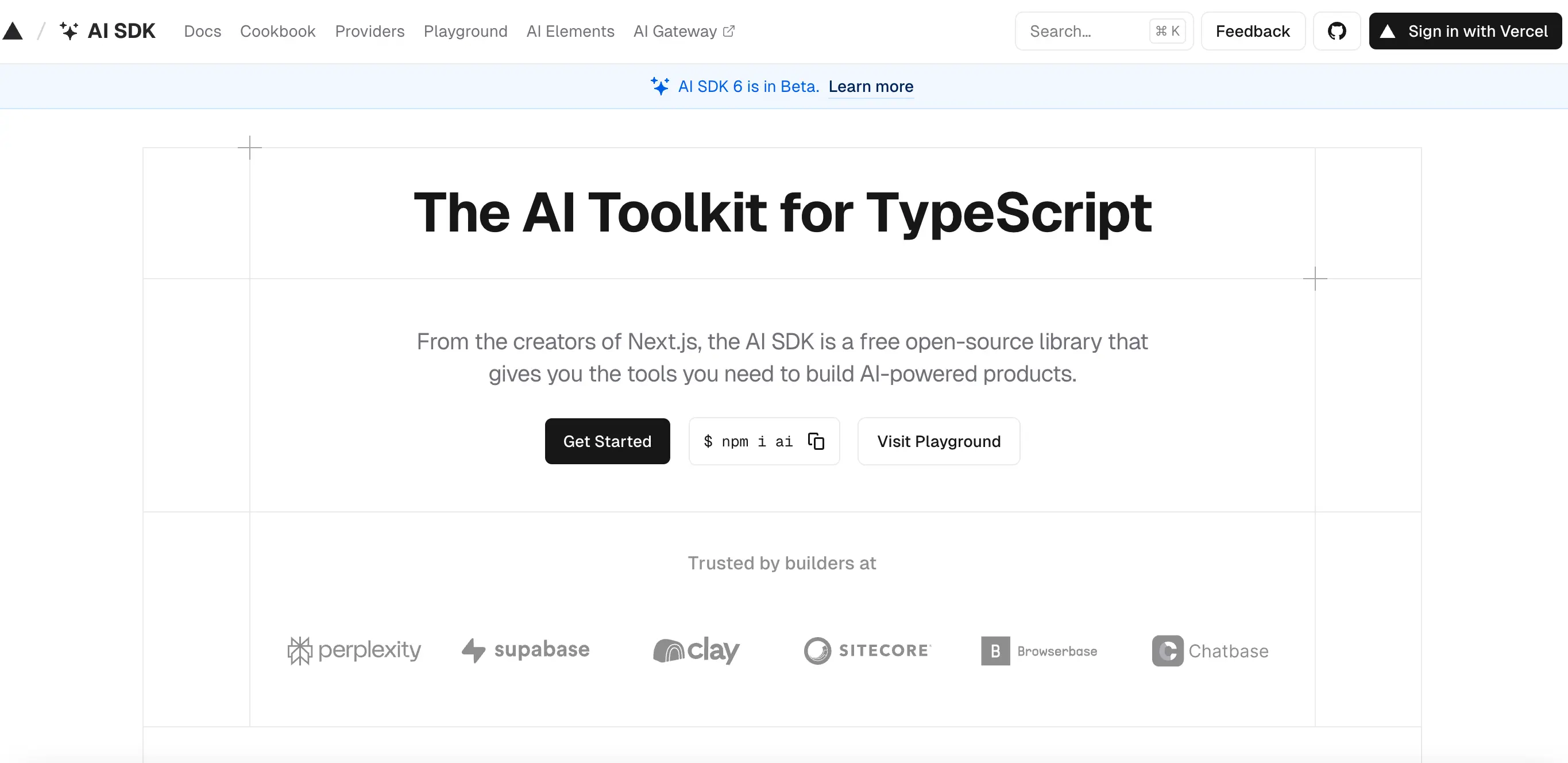Click the Chatbase logo
1568x763 pixels.
click(x=1210, y=651)
